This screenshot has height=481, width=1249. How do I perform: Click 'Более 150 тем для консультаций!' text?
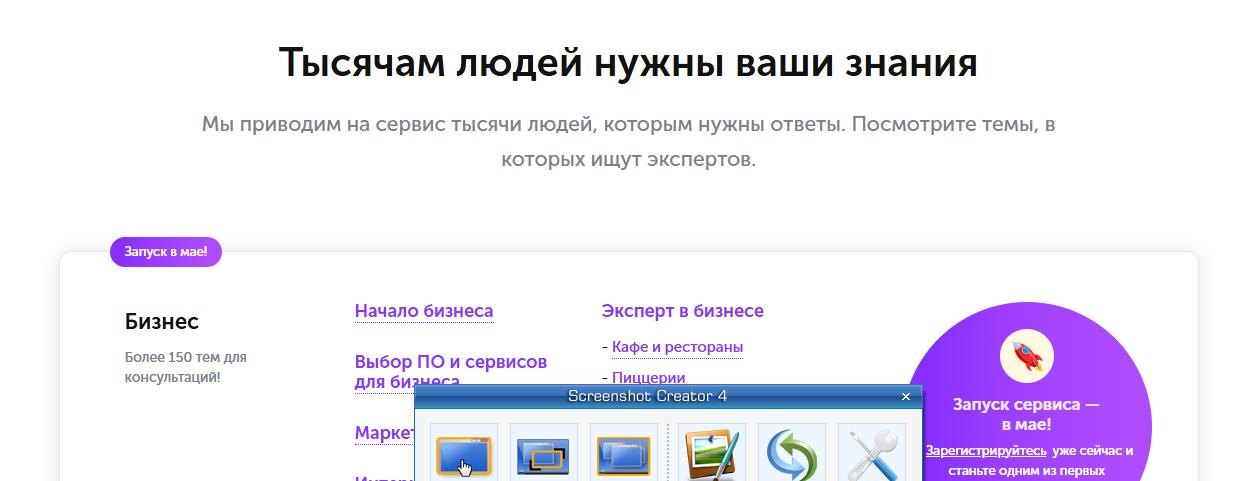pyautogui.click(x=186, y=367)
